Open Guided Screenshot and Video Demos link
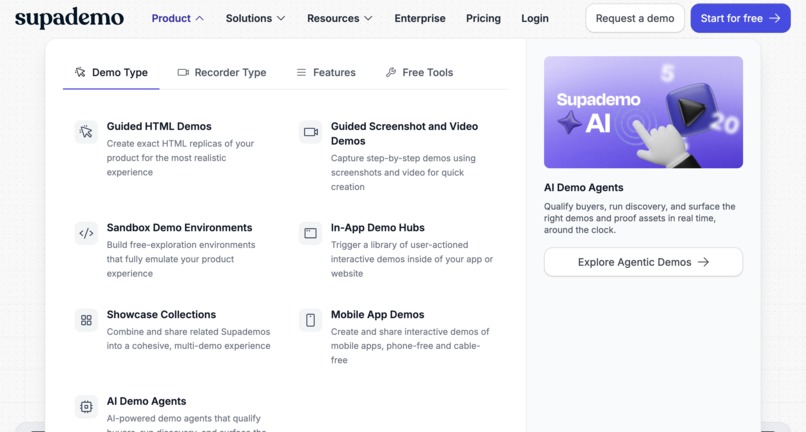This screenshot has height=432, width=806. [x=405, y=134]
